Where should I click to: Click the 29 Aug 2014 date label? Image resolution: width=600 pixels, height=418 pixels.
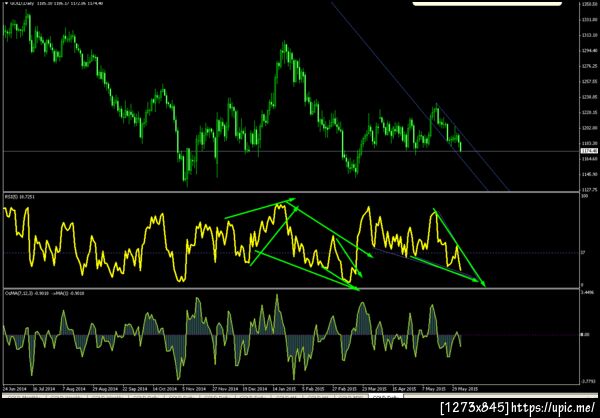tap(104, 389)
